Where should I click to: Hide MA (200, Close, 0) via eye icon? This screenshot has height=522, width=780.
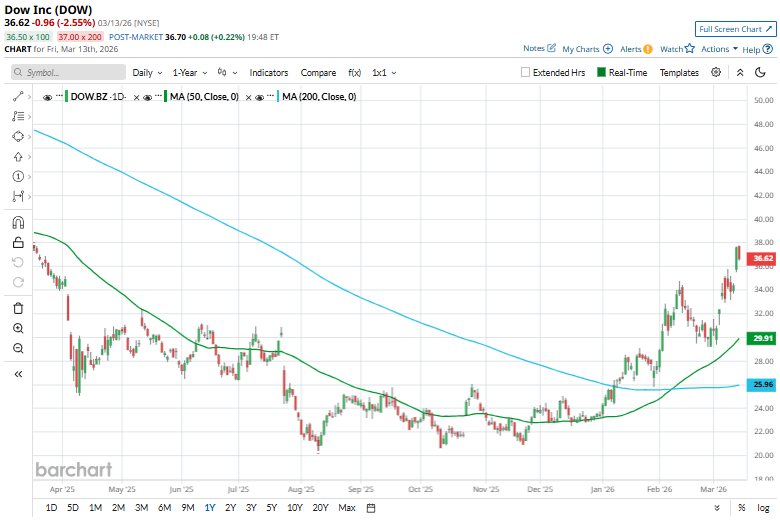(x=259, y=98)
